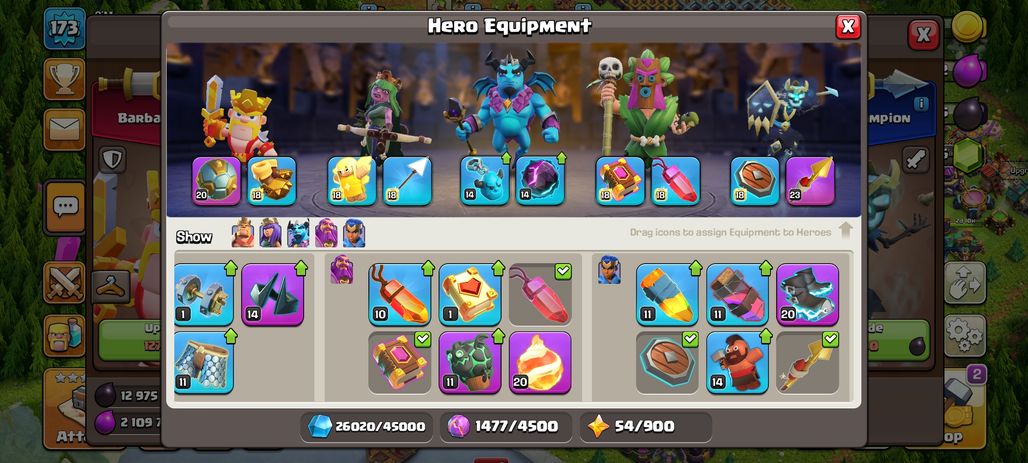Screen dimensions: 1028x463
Task: Select the equipped Seeking Shield with checkmark
Action: (667, 363)
